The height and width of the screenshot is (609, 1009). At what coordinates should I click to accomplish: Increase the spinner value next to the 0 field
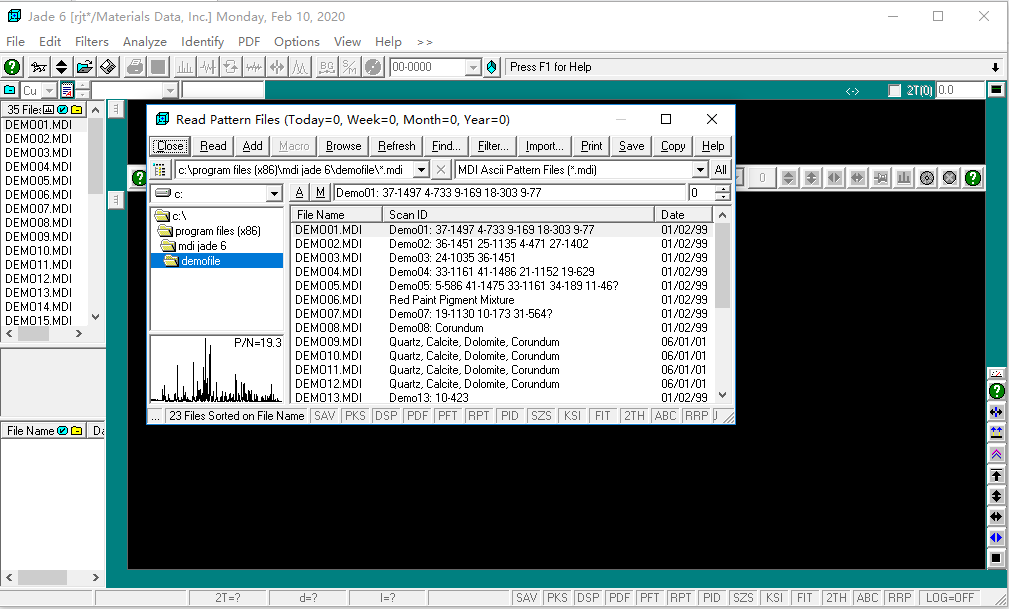click(723, 189)
